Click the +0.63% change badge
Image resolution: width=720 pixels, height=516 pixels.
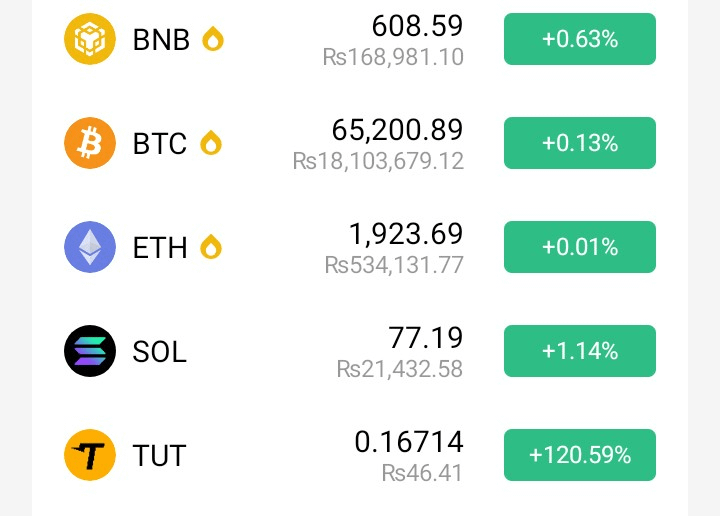click(x=579, y=39)
